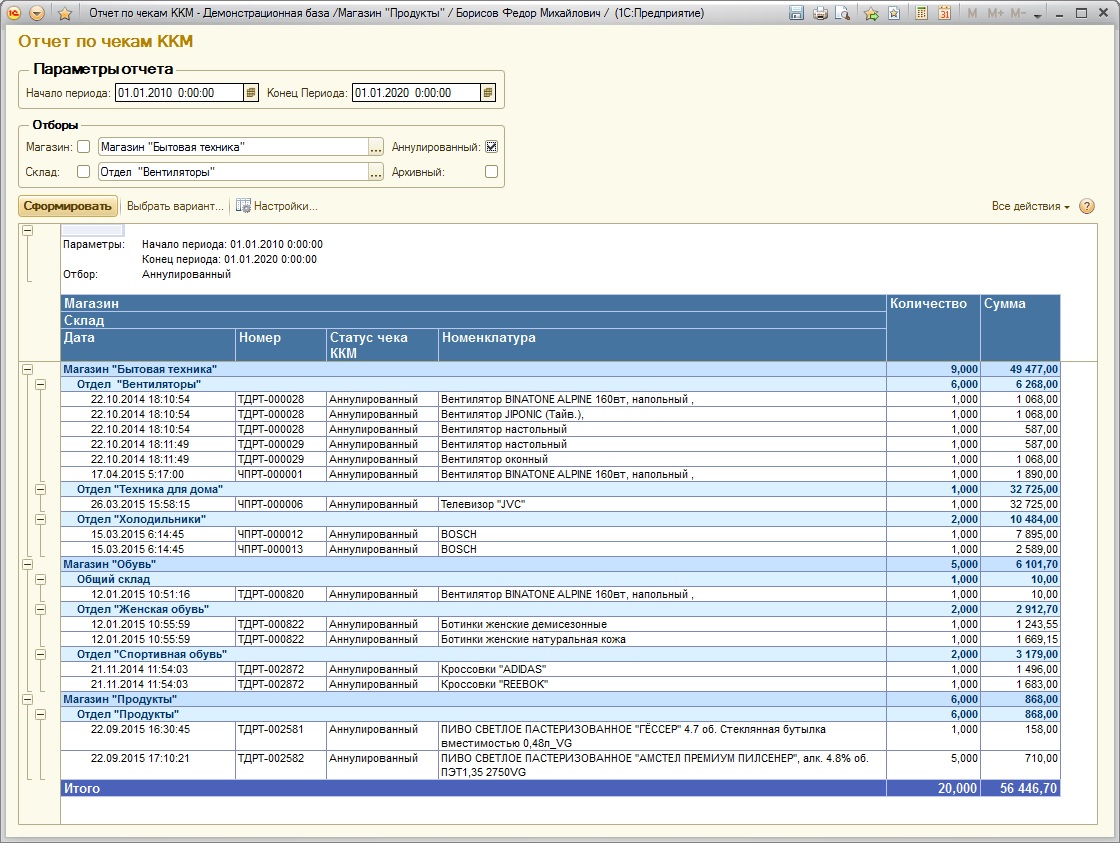Collapse the Магазин "Бытовая техника" group
The image size is (1120, 843).
27,369
